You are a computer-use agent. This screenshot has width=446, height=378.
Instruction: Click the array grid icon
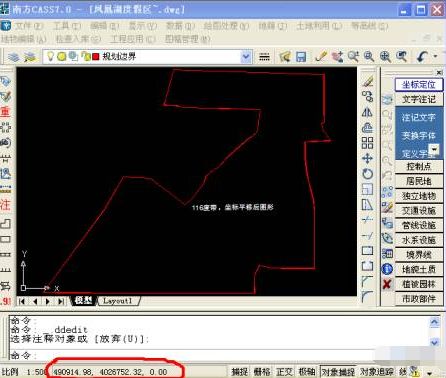(367, 143)
